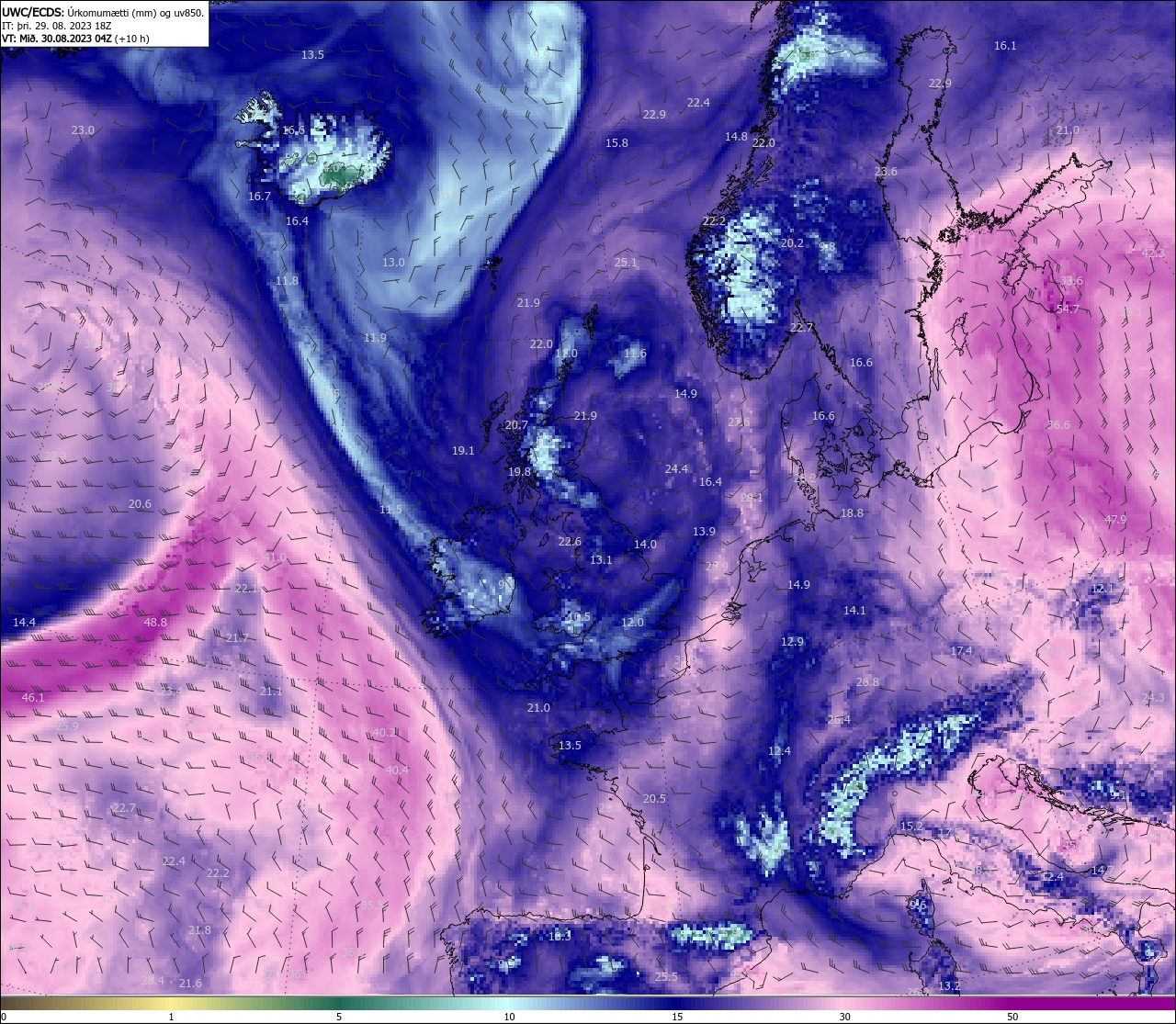
Task: Click the color scale tick label 50
Action: coord(1012,1017)
